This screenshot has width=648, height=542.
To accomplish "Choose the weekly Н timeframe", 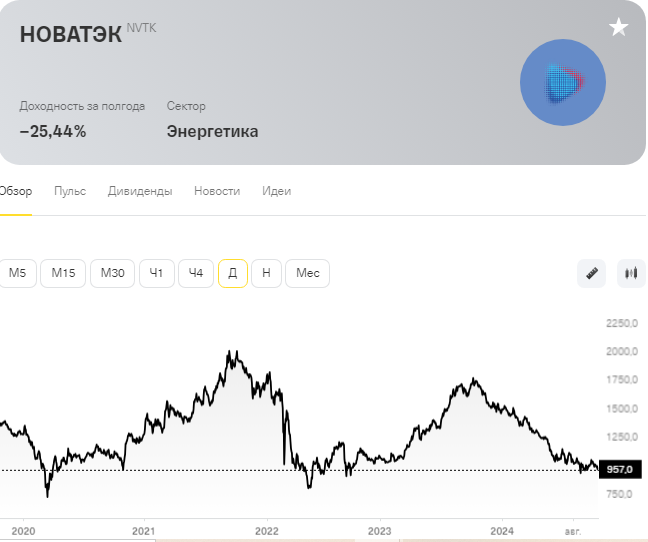I will (266, 273).
